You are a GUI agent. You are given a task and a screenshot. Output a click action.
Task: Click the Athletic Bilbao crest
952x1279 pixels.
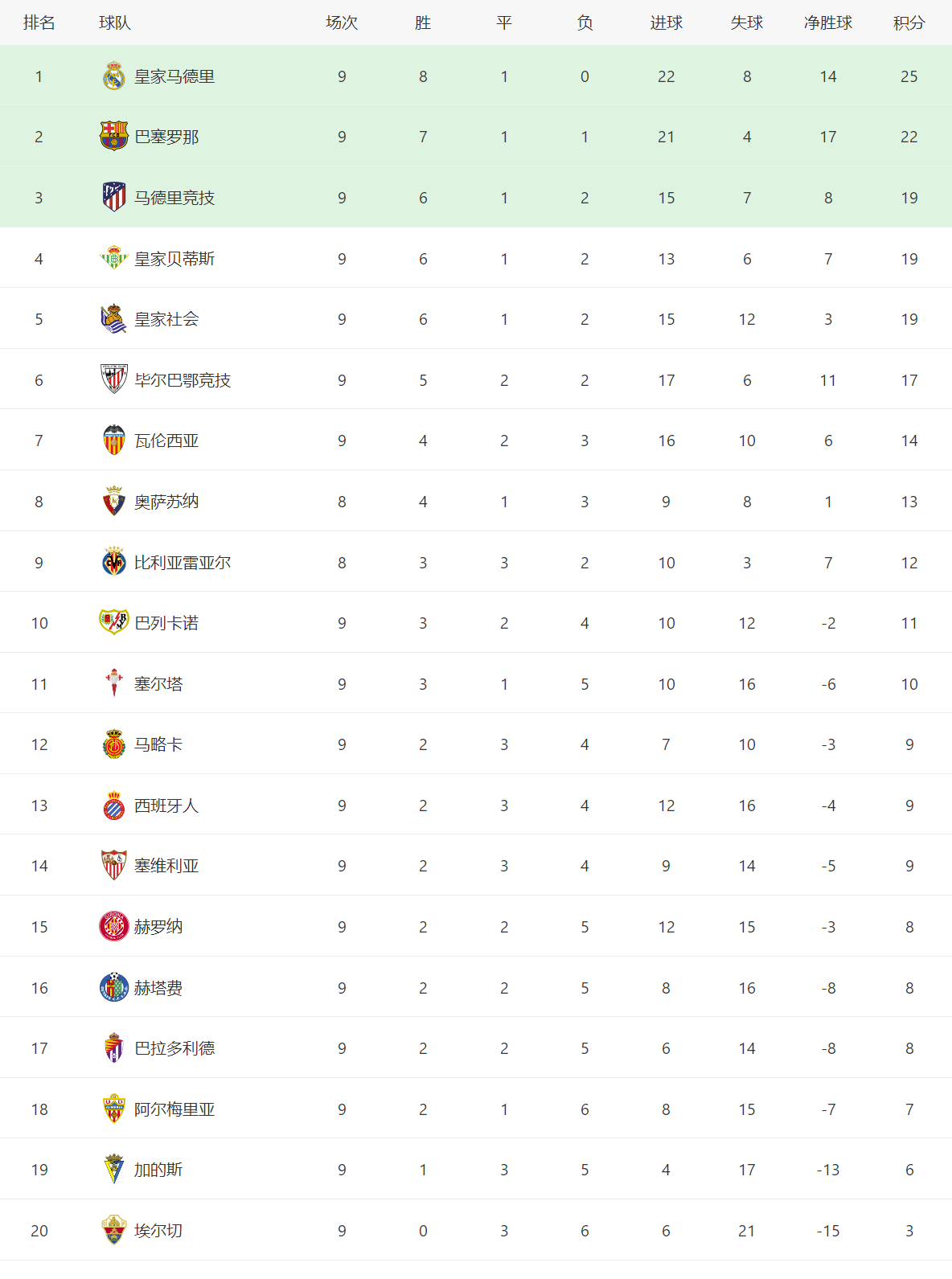[114, 379]
